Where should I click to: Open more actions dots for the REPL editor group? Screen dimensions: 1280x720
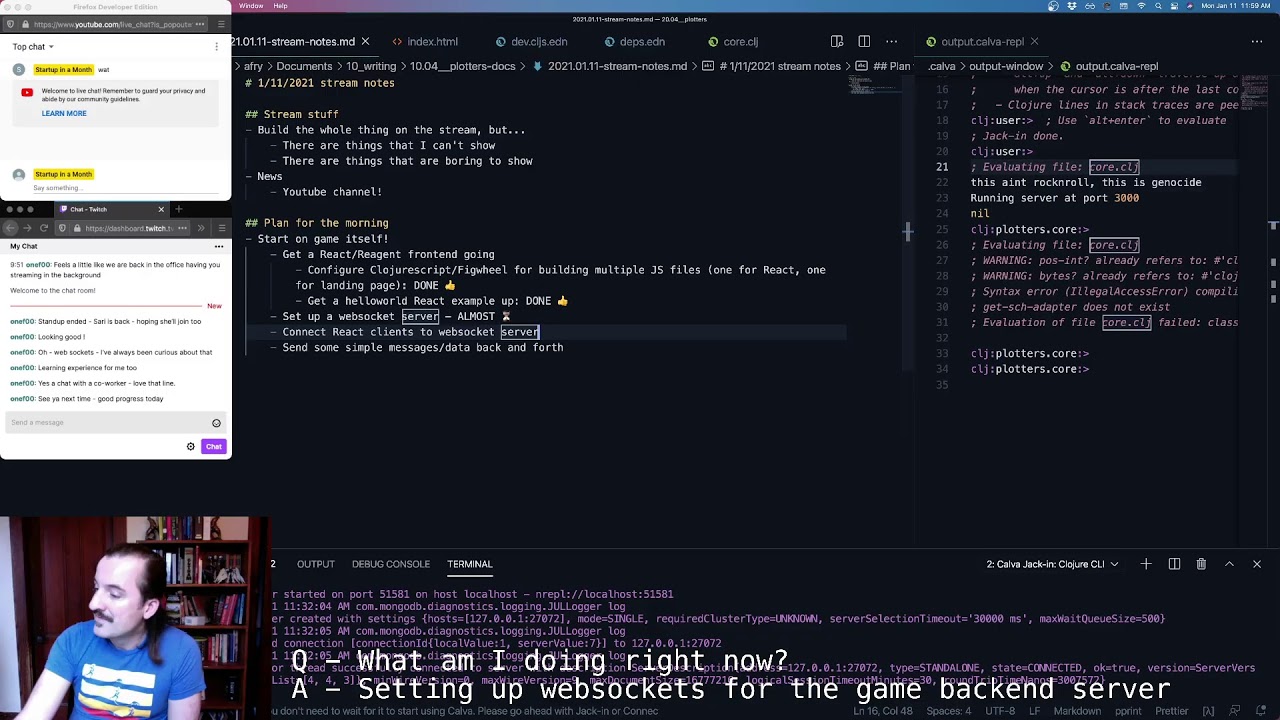click(1257, 42)
